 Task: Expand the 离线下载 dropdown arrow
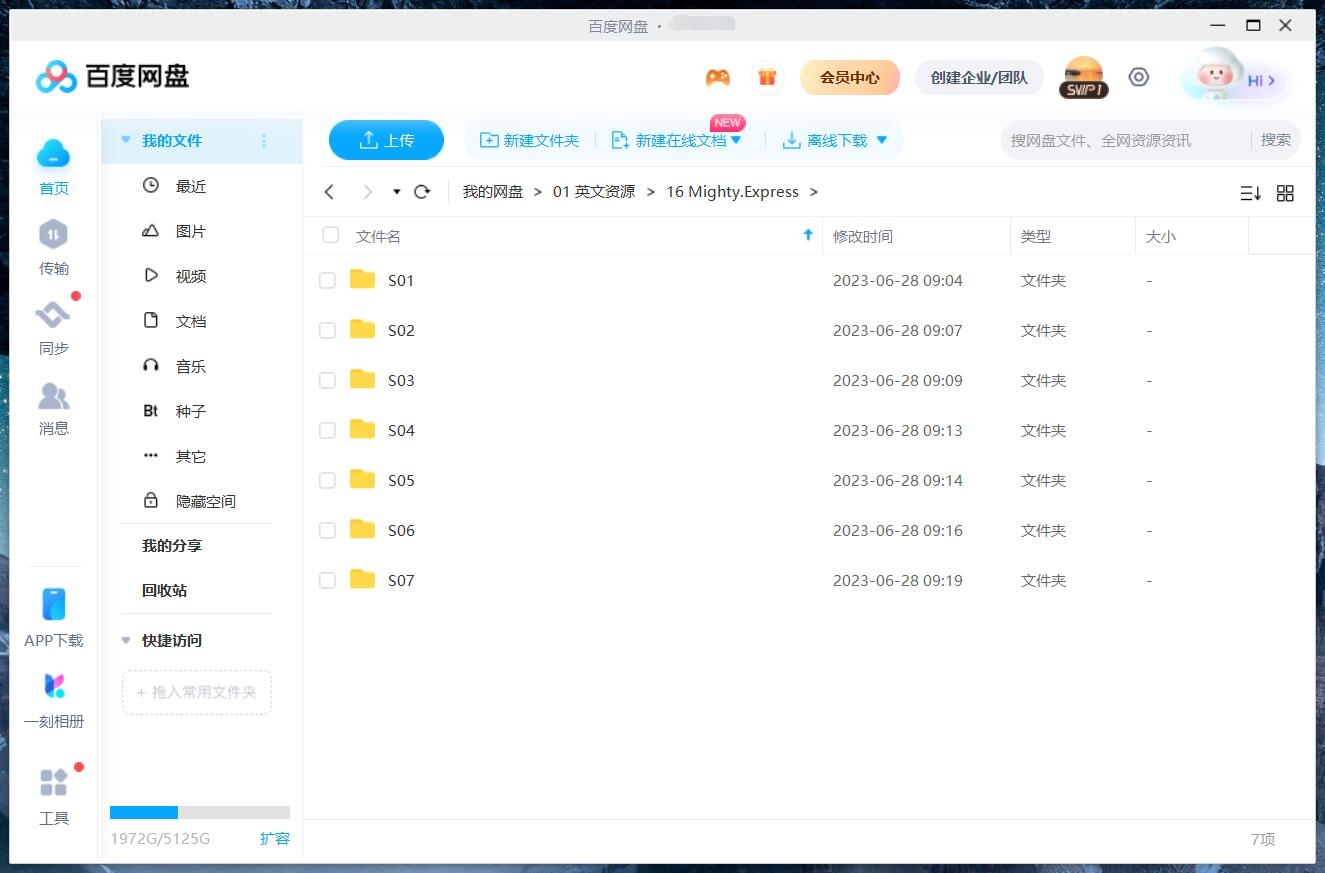881,140
